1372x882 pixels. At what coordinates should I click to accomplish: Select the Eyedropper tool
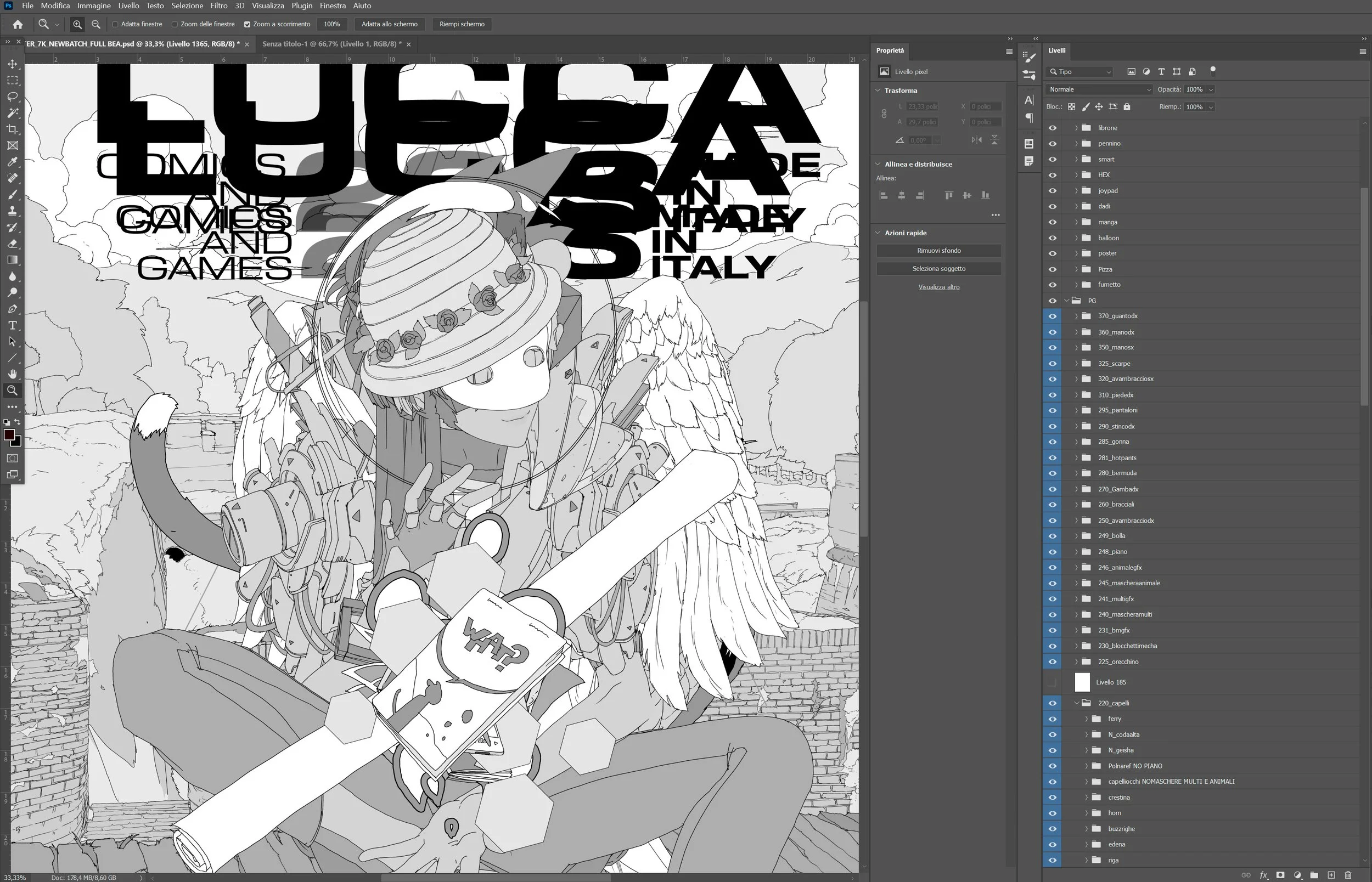pos(13,162)
